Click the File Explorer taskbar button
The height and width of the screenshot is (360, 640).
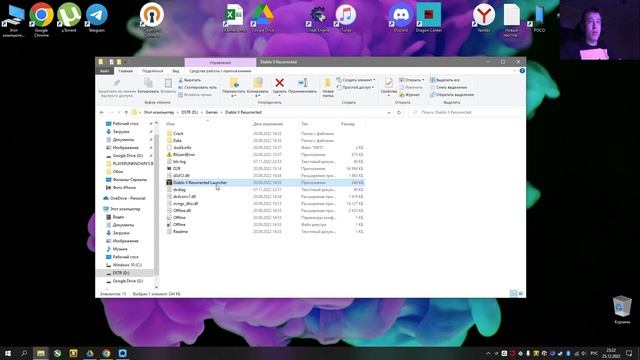(40, 353)
